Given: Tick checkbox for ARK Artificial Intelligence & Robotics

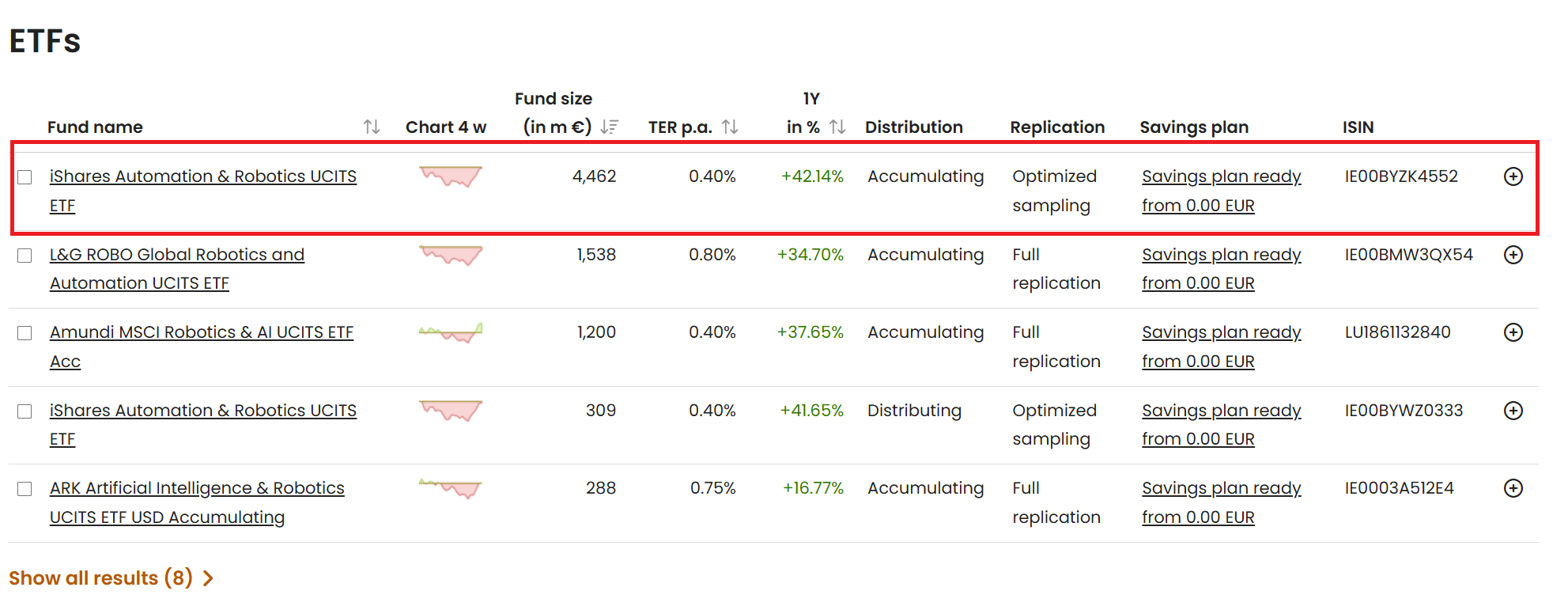Looking at the screenshot, I should point(25,489).
